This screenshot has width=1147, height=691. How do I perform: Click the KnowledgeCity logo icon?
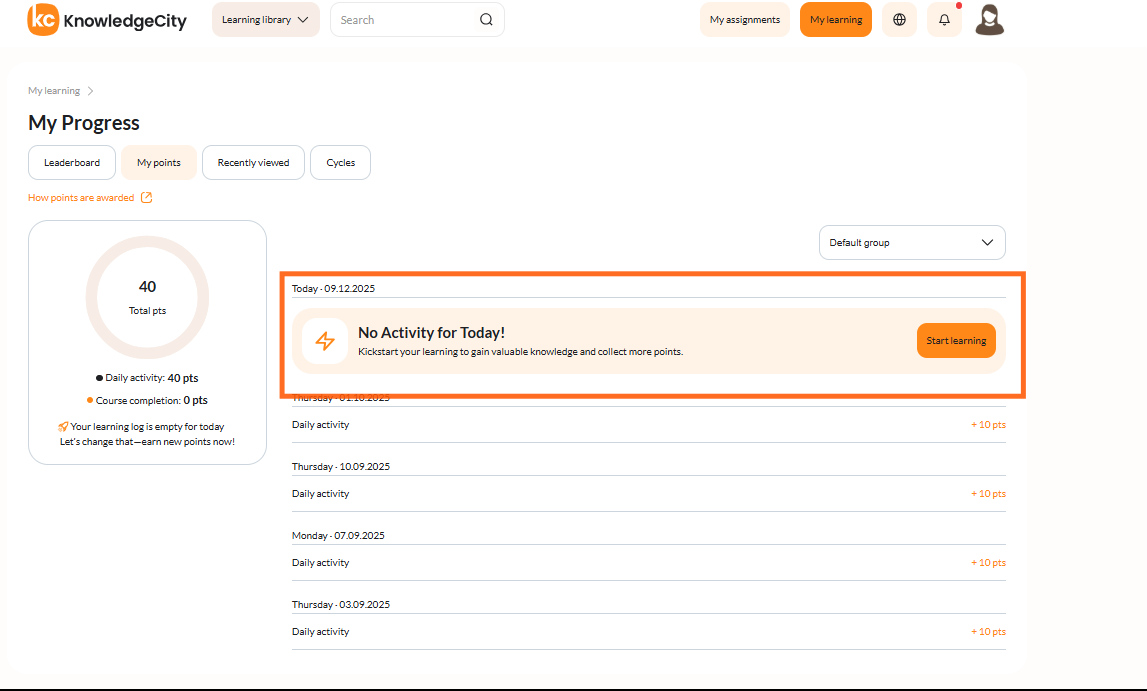coord(42,19)
